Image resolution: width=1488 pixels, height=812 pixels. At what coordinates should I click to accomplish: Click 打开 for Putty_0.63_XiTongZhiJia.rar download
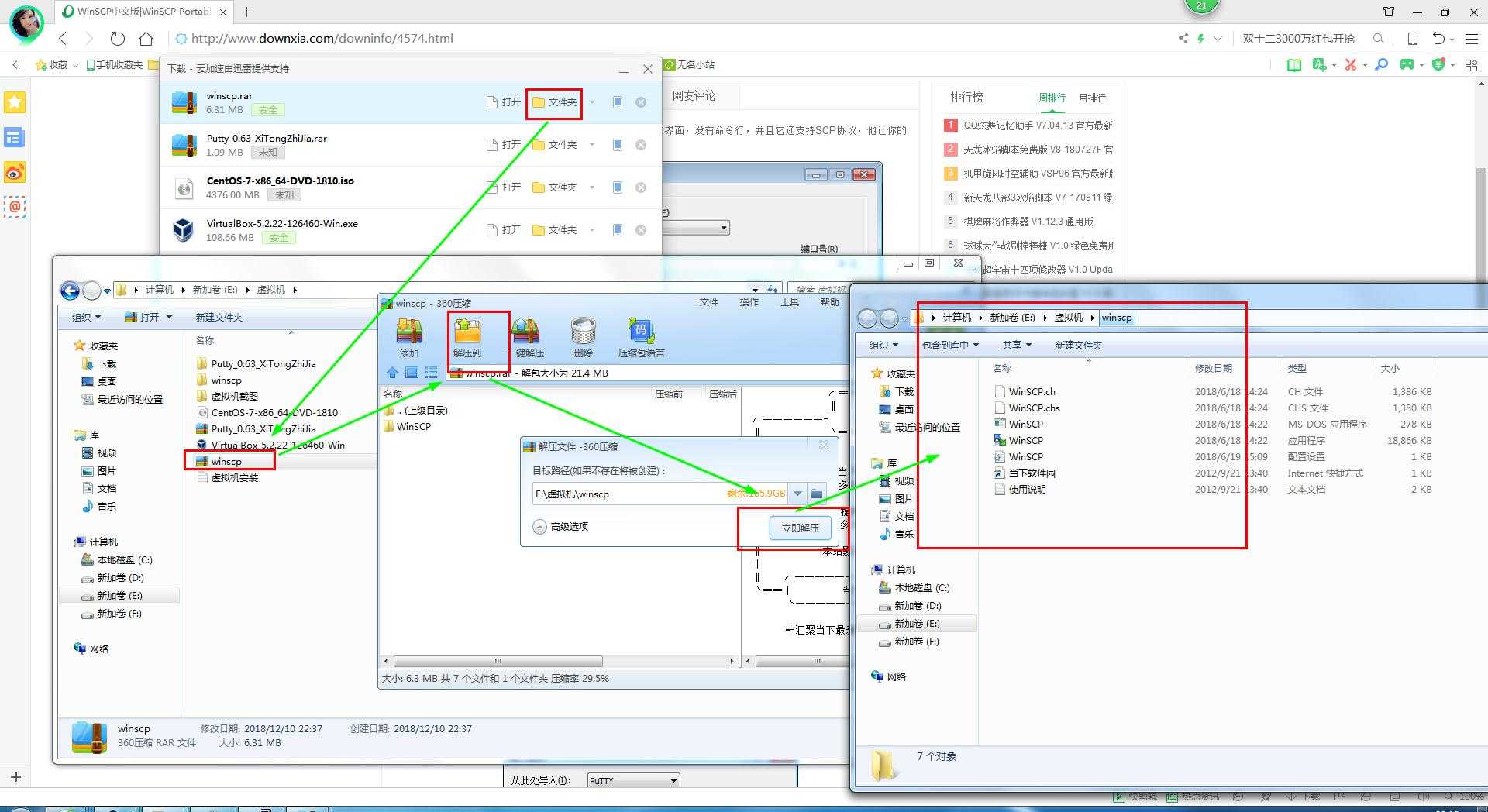503,145
